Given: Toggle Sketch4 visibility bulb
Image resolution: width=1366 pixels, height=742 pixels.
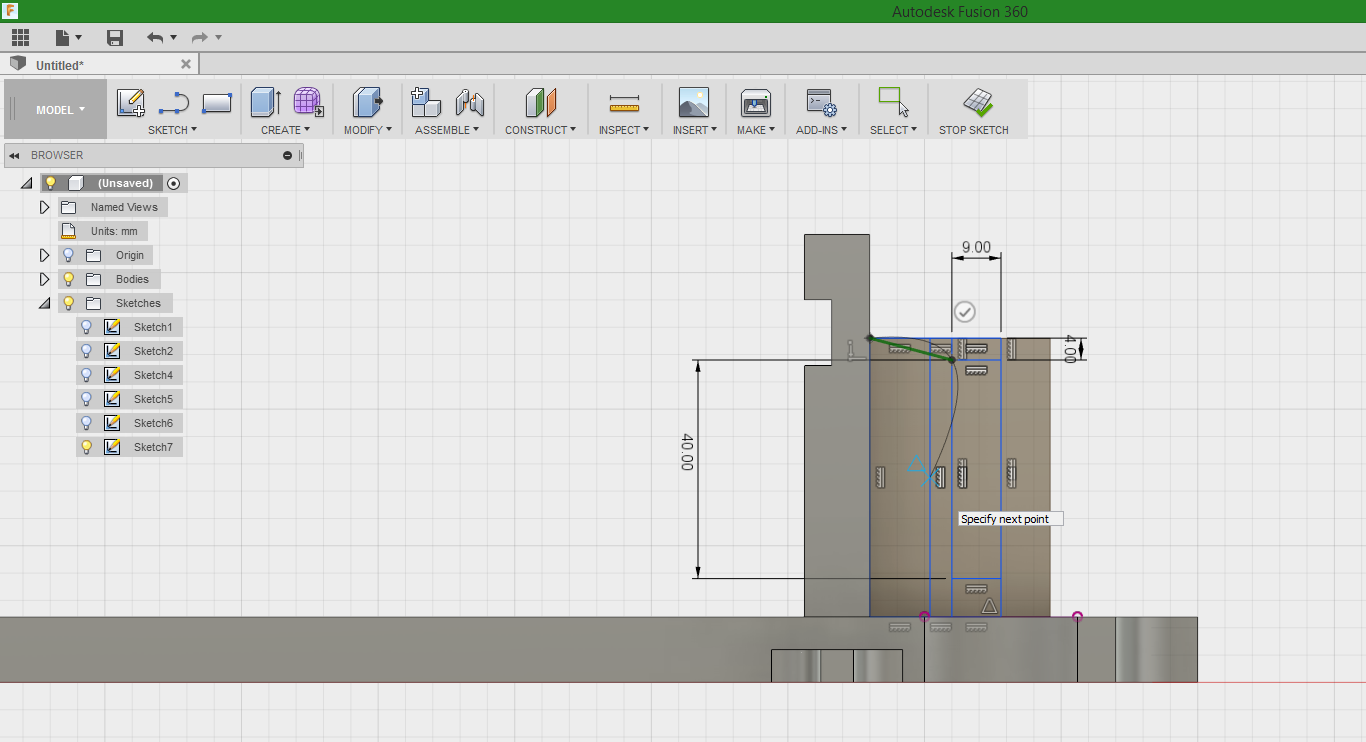Looking at the screenshot, I should point(86,375).
